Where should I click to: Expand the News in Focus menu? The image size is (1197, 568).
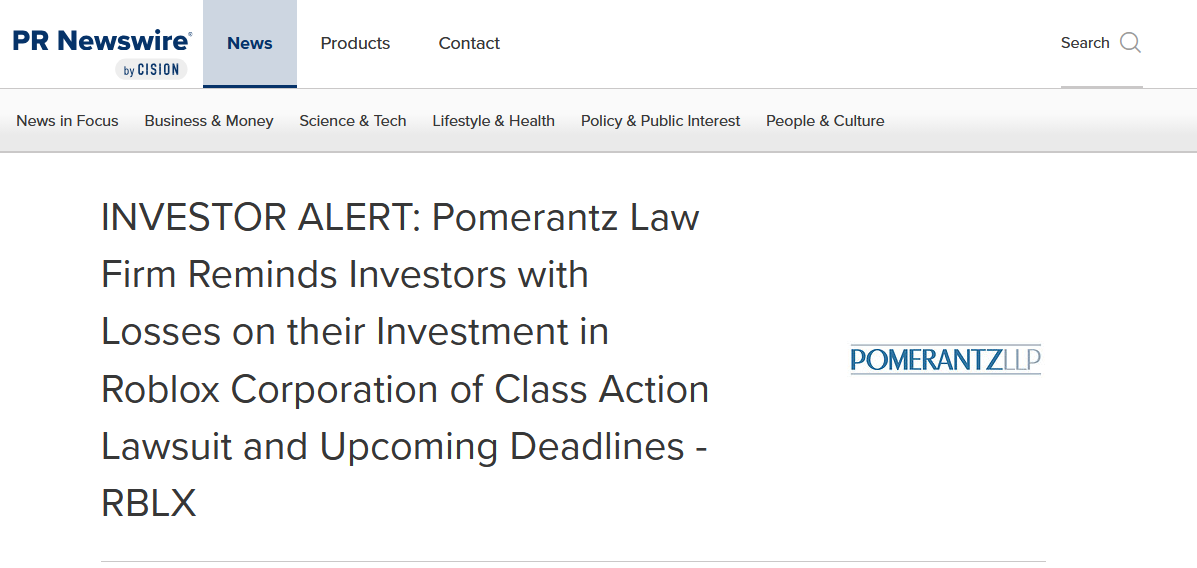[67, 121]
